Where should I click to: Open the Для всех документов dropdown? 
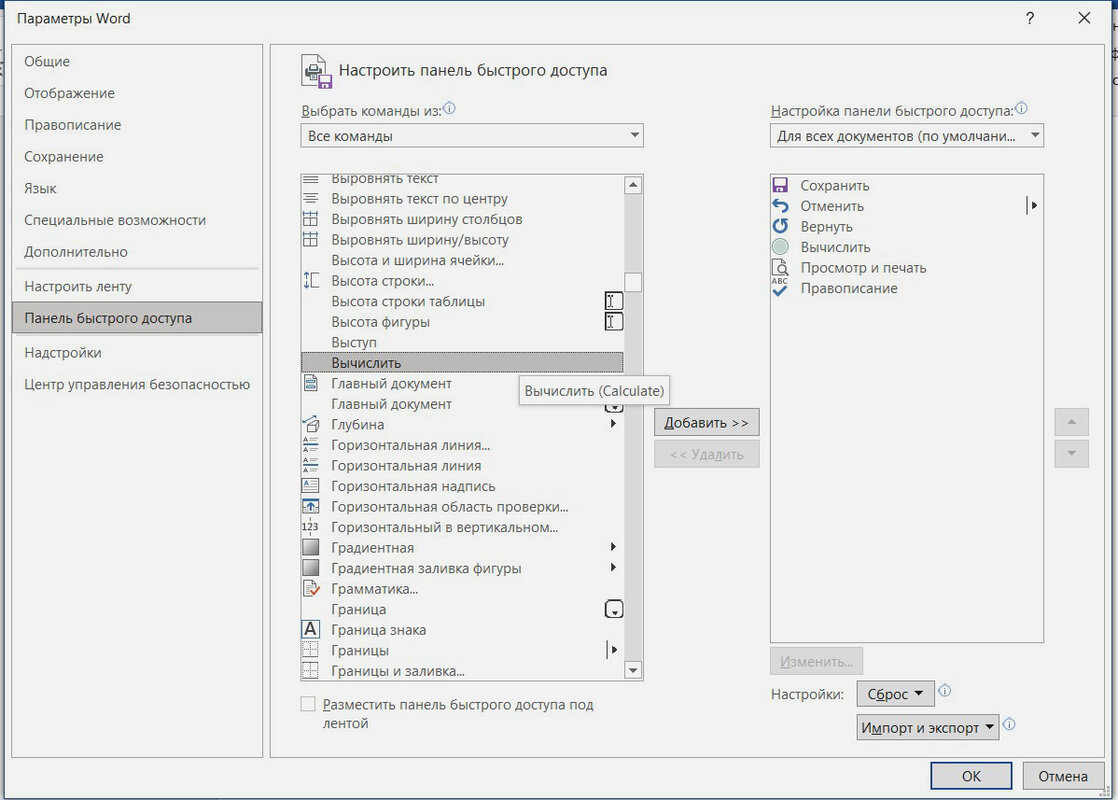[x=907, y=136]
